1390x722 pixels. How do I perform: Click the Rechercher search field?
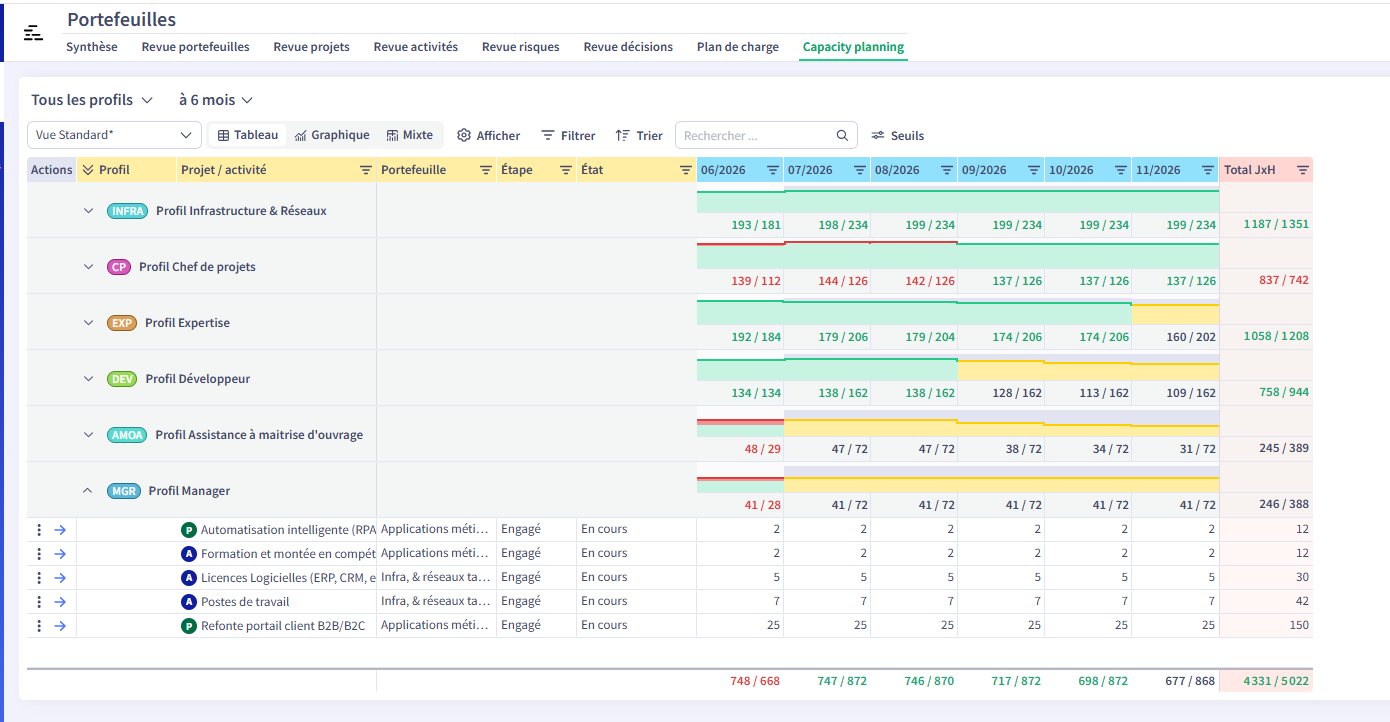[766, 135]
